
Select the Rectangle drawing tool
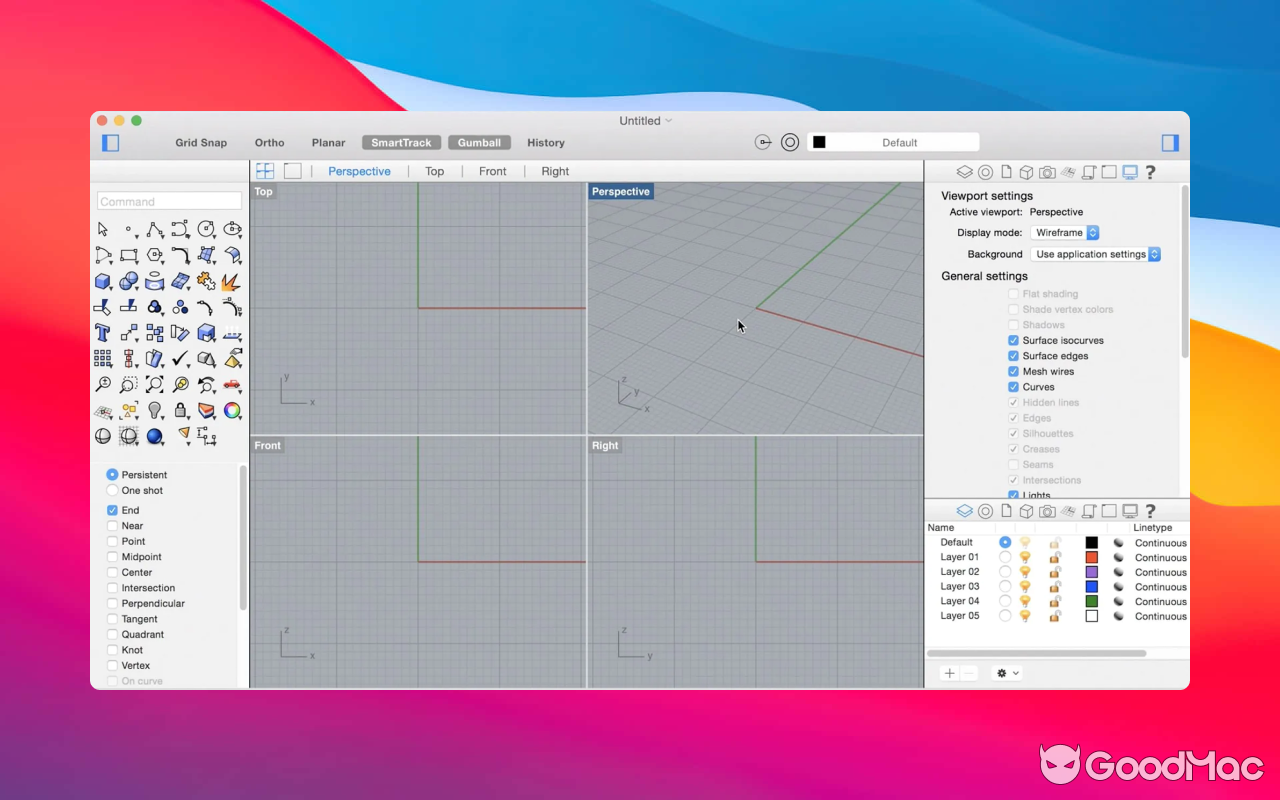tap(128, 255)
